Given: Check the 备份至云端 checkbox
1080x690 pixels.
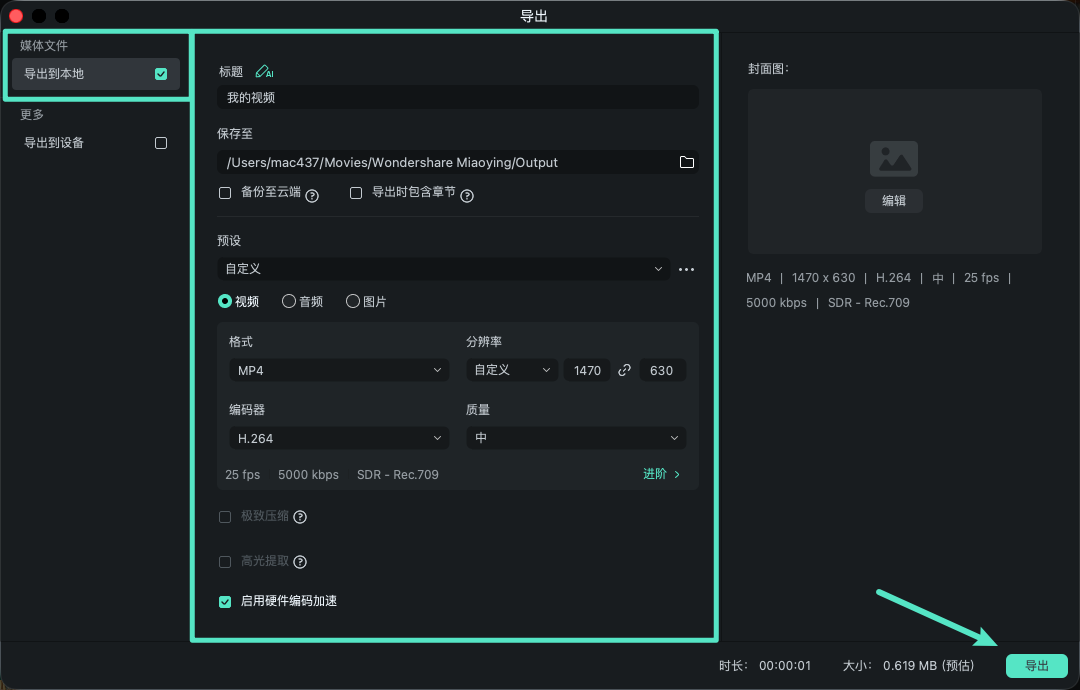Looking at the screenshot, I should pyautogui.click(x=225, y=193).
